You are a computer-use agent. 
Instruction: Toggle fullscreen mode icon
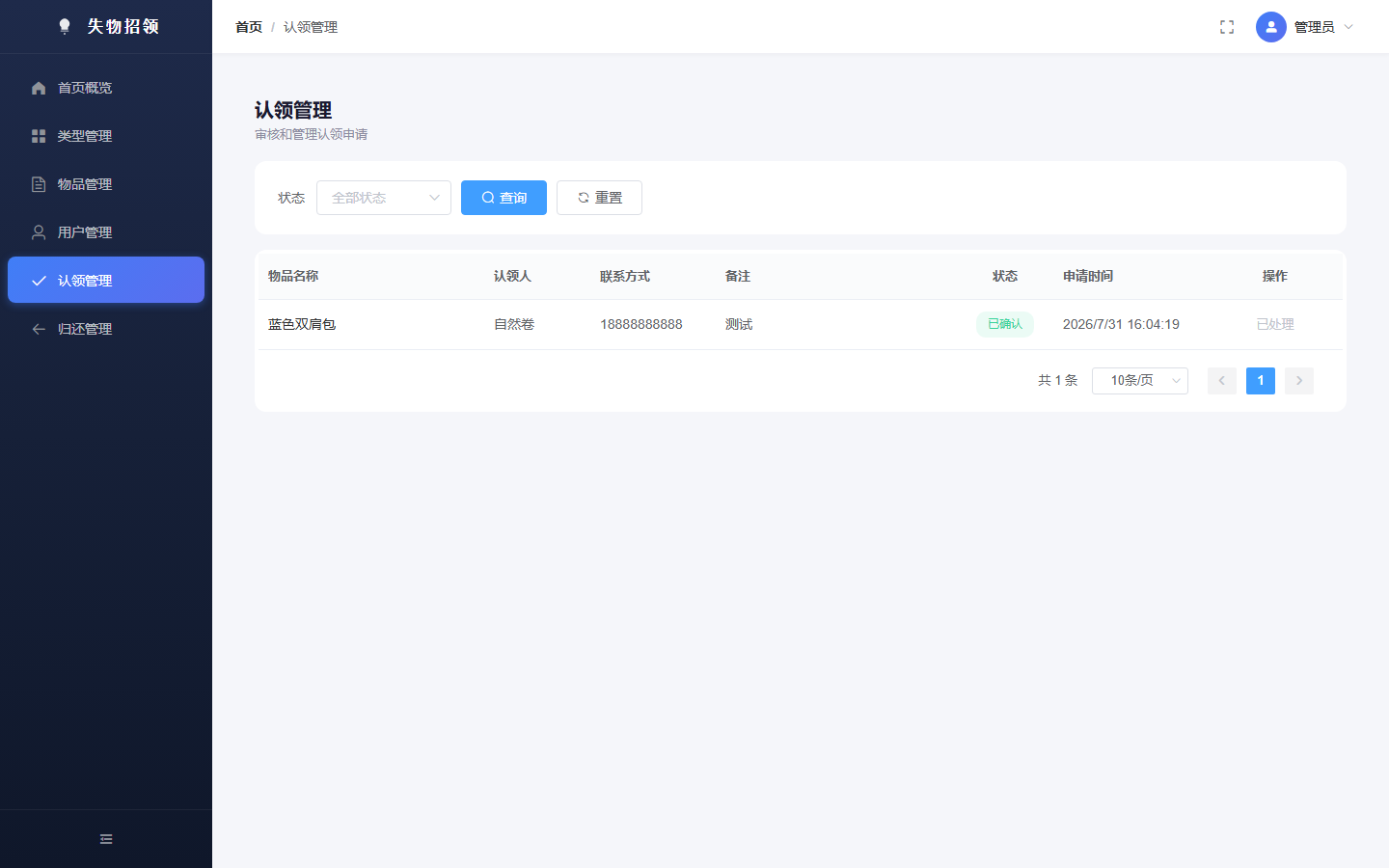1227,27
